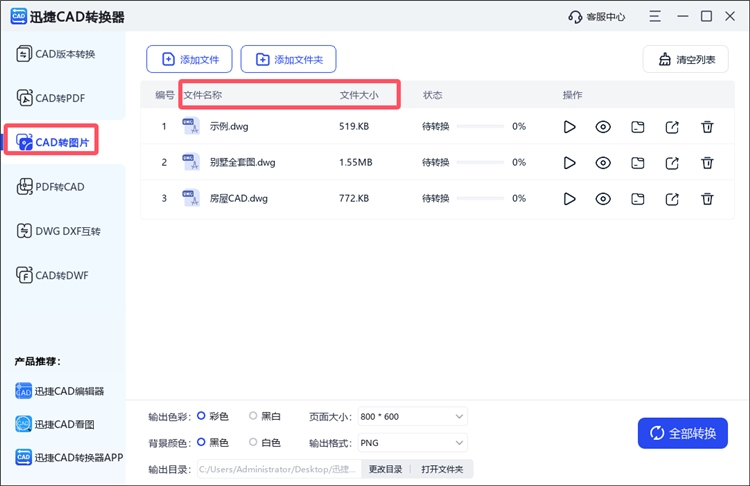
Task: Switch to CAD转PDF tab
Action: point(63,97)
